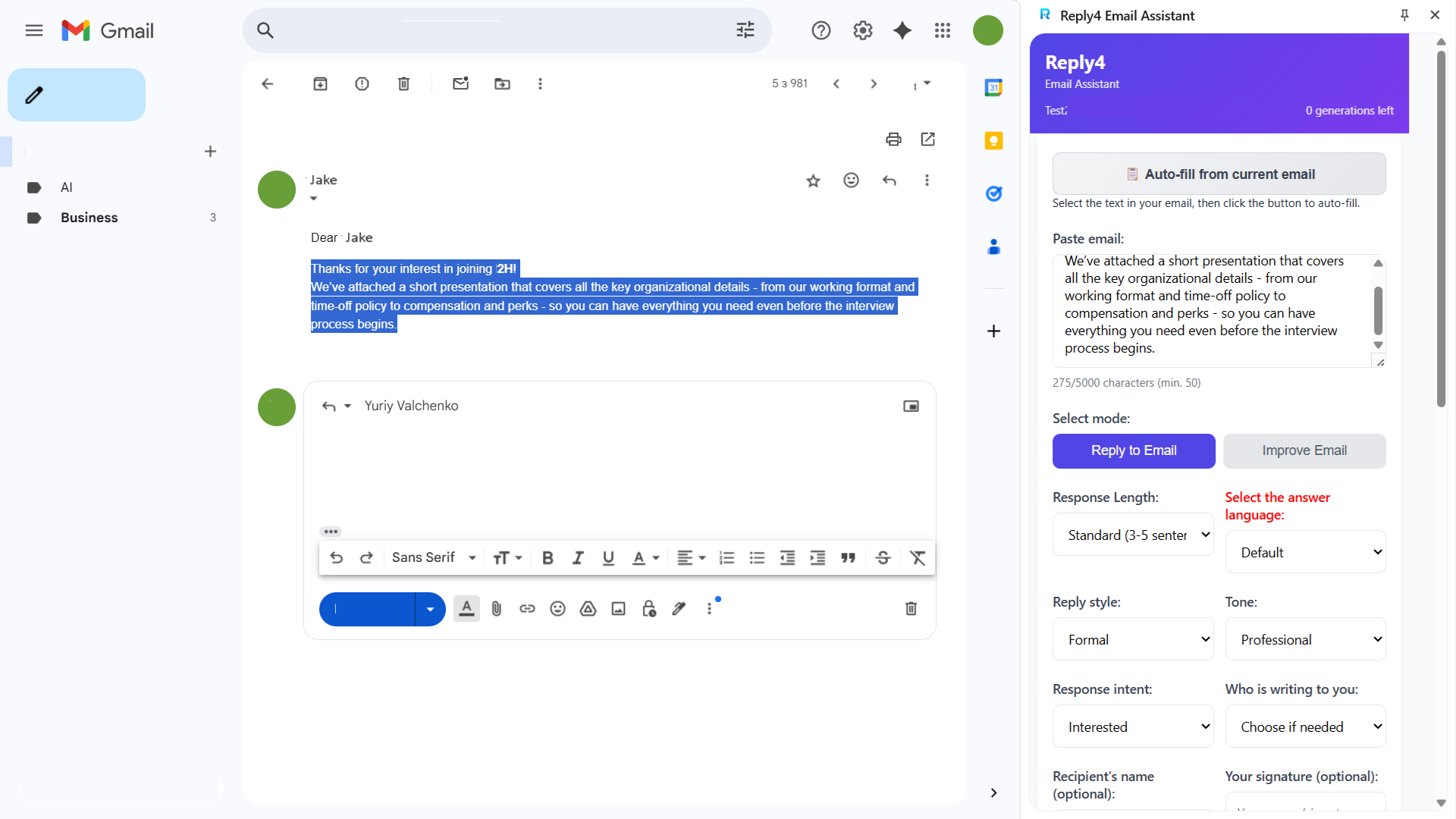Screen dimensions: 1456x819
Task: Toggle Underline formatting
Action: pyautogui.click(x=608, y=558)
